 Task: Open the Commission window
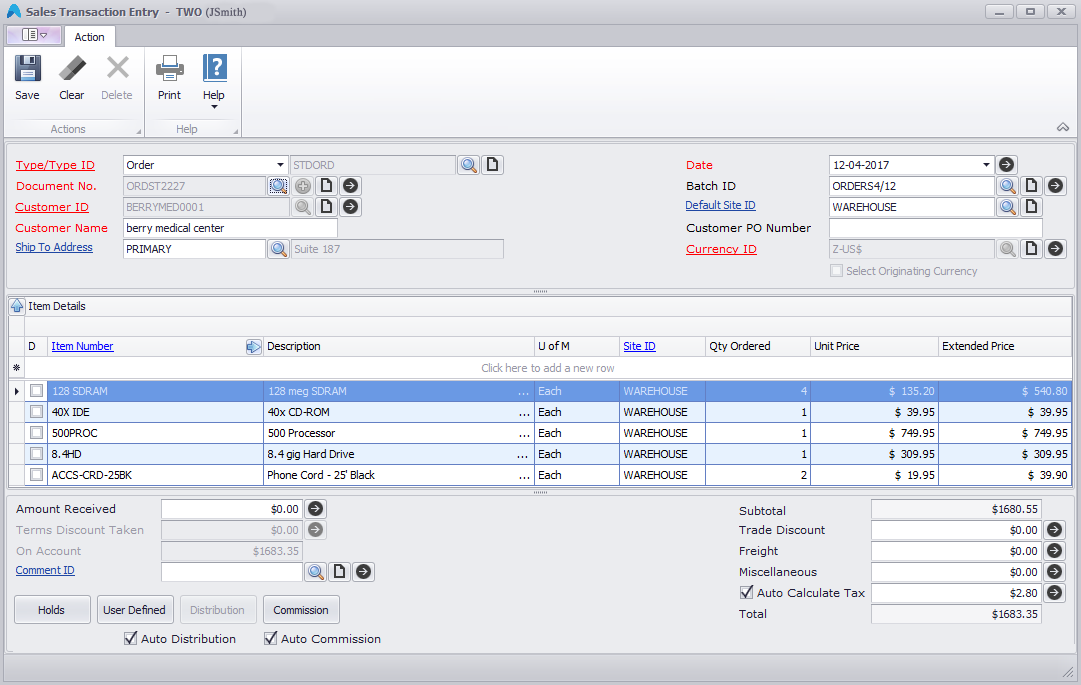[x=301, y=610]
